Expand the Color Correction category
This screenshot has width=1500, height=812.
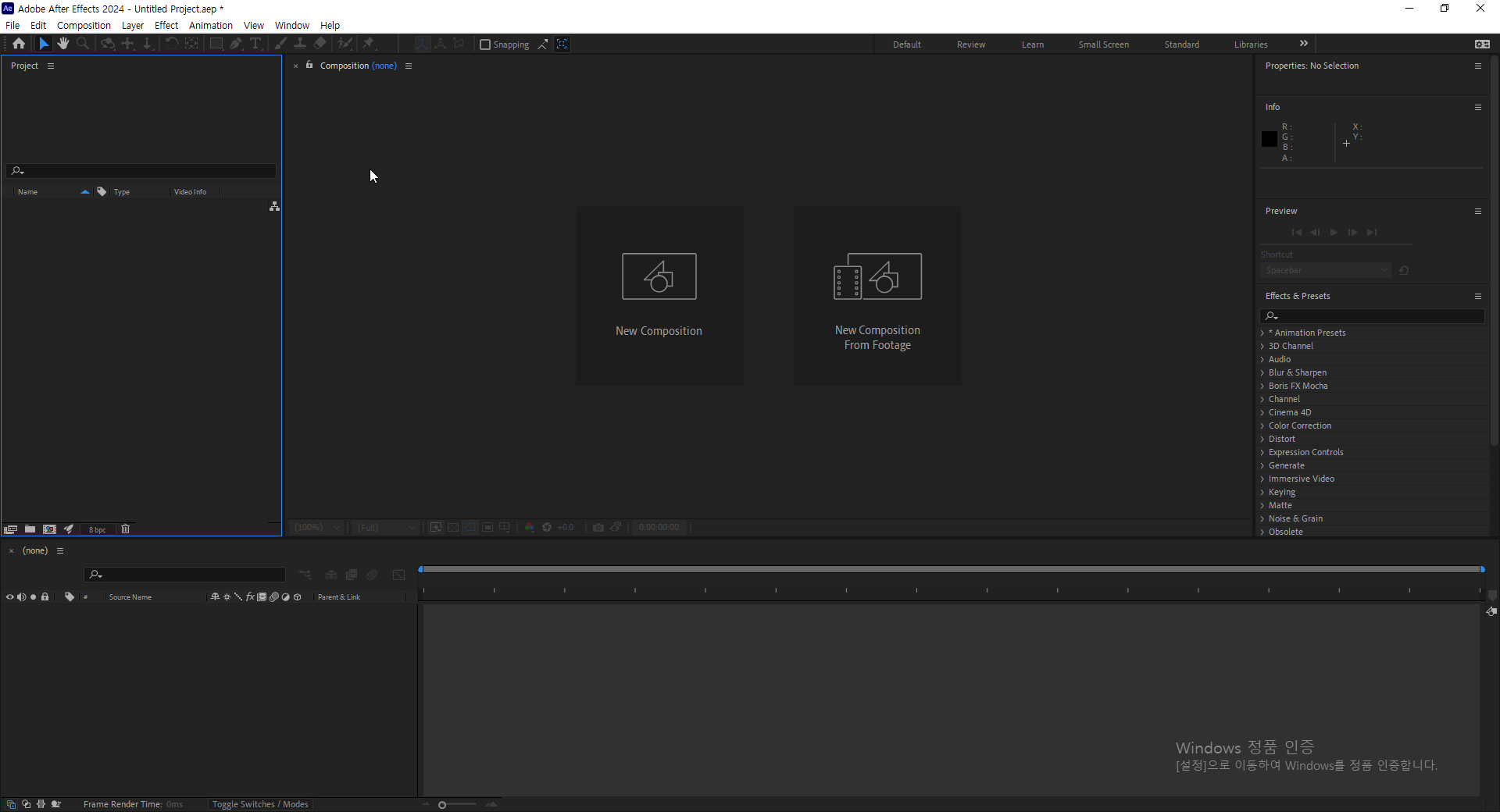1262,426
